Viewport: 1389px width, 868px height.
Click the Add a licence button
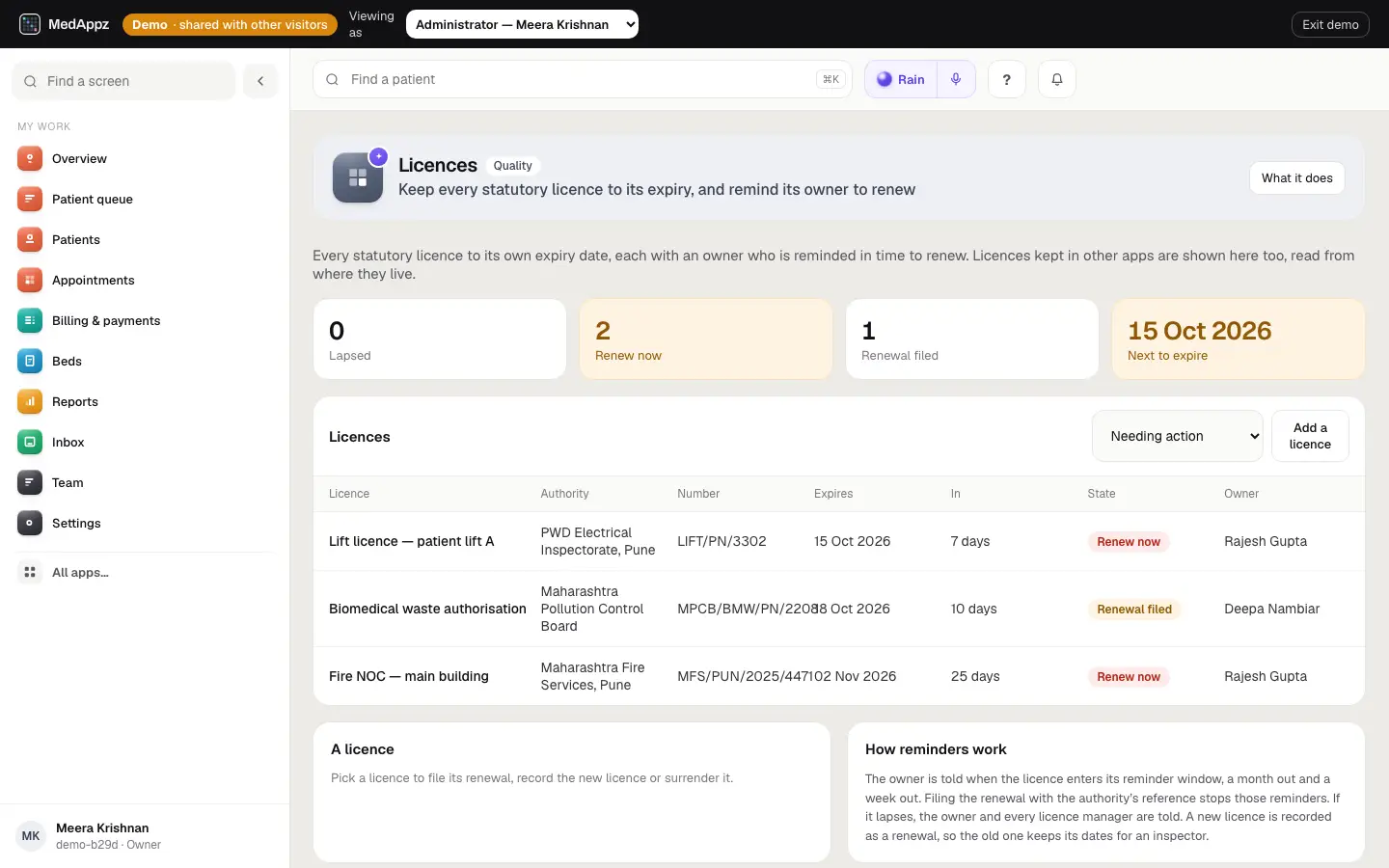(x=1310, y=436)
